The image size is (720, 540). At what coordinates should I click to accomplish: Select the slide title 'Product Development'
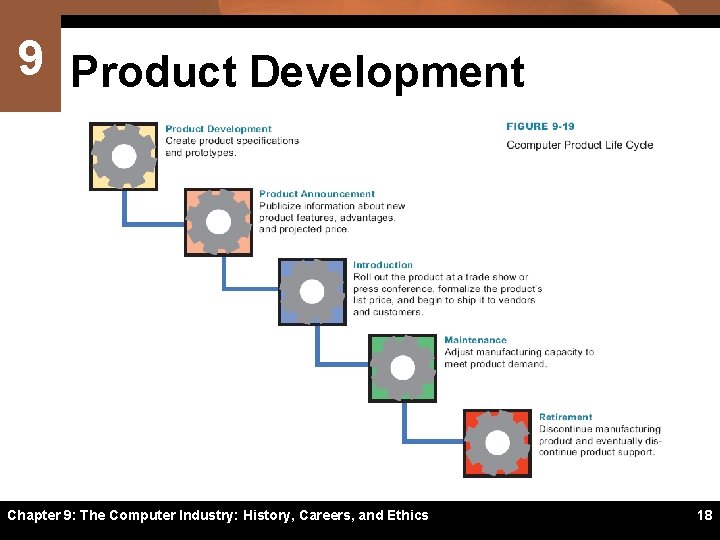tap(298, 72)
